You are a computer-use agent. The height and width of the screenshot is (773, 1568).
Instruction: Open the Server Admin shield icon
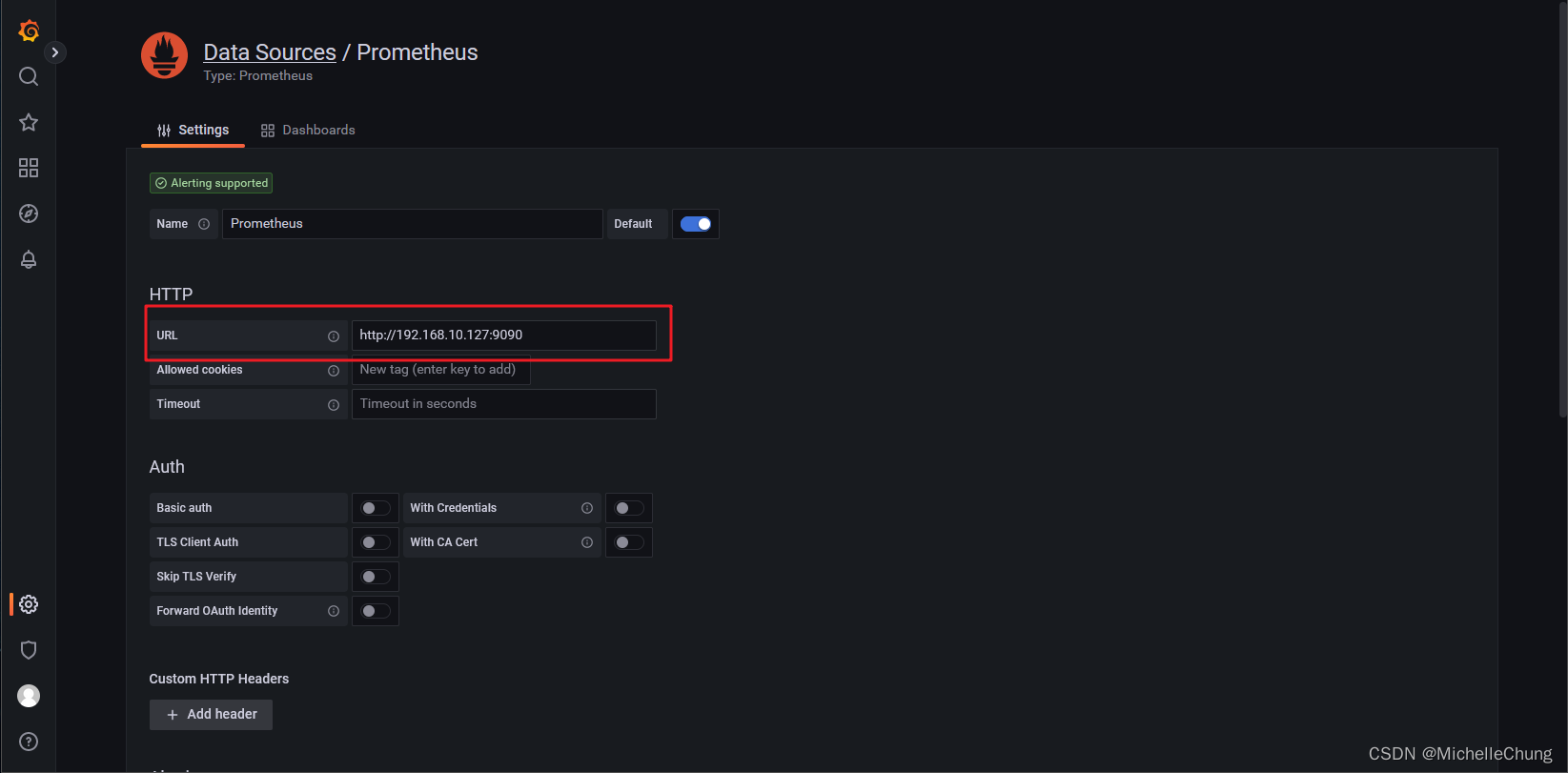(x=29, y=650)
